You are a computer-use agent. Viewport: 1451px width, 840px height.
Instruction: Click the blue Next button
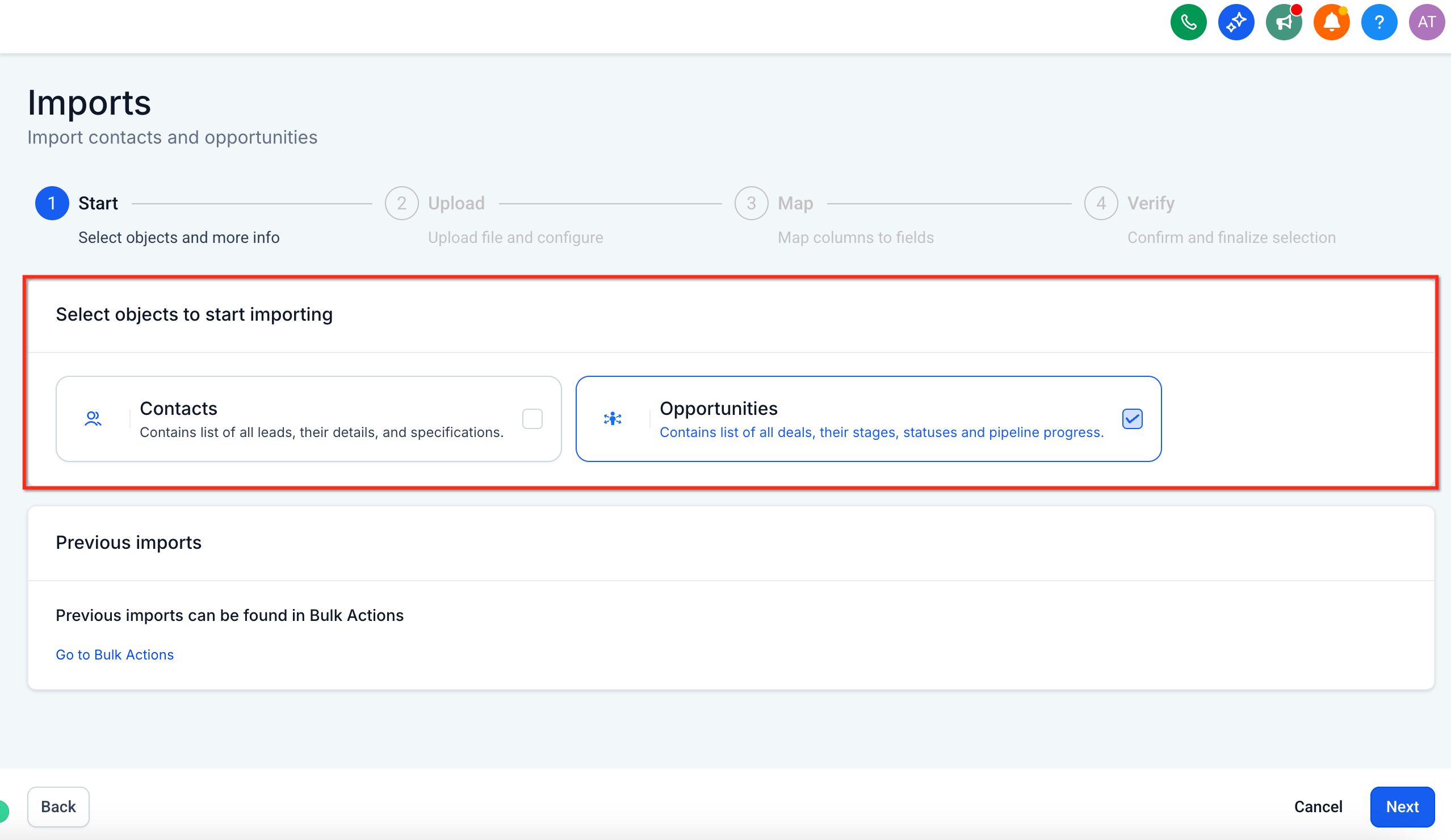[x=1402, y=807]
